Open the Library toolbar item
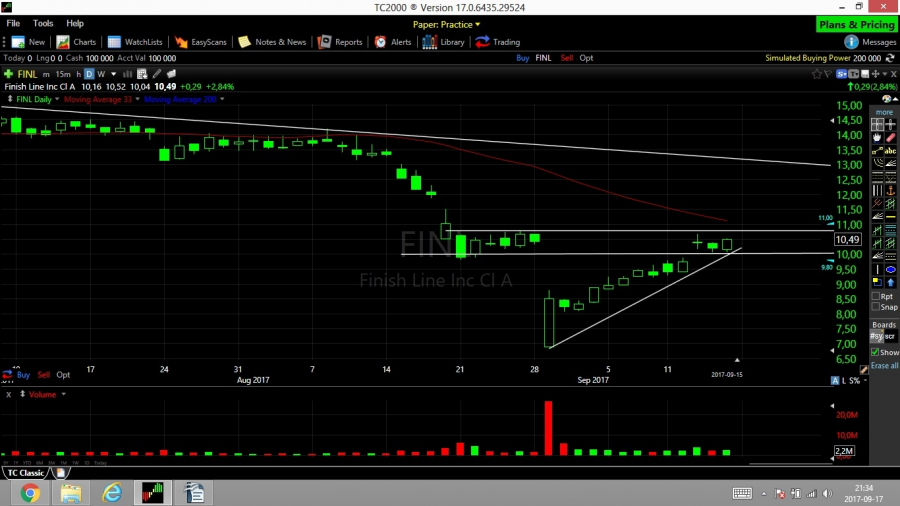The image size is (900, 506). tap(444, 42)
